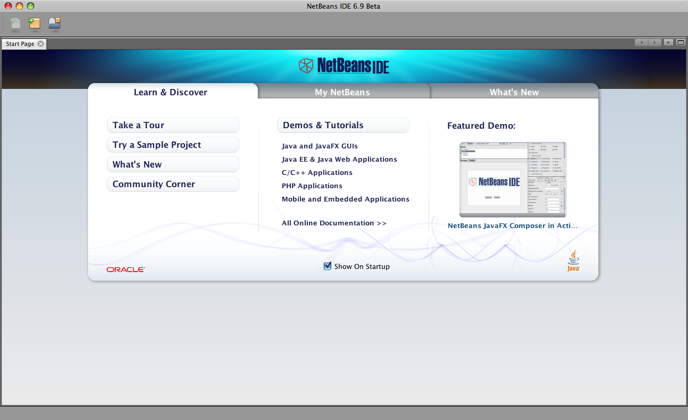Switch to the My NetBeans tab
The width and height of the screenshot is (688, 420).
pyautogui.click(x=342, y=92)
